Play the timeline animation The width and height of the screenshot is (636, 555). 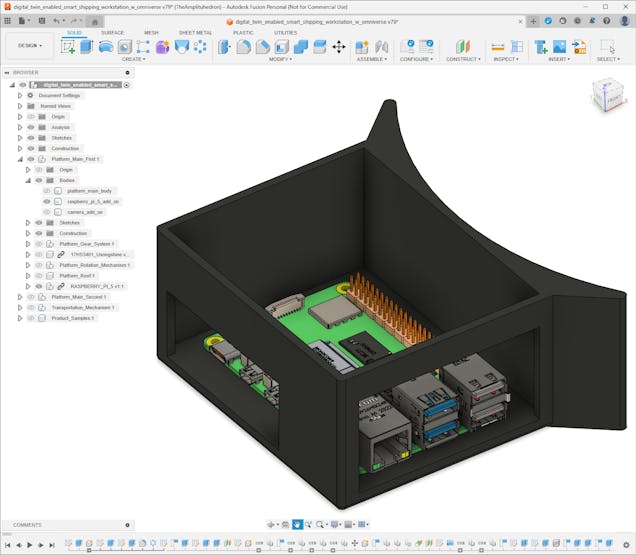pos(29,545)
